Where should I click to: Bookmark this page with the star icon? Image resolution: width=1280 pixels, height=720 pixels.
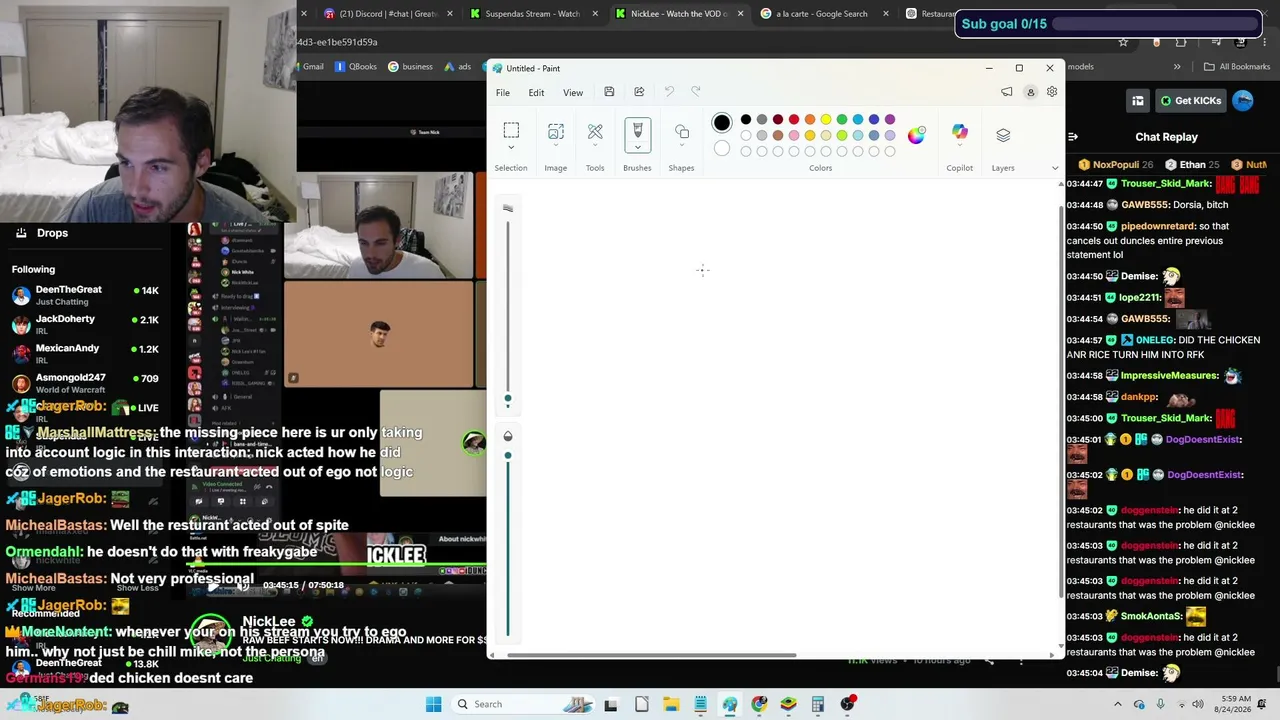tap(1123, 42)
